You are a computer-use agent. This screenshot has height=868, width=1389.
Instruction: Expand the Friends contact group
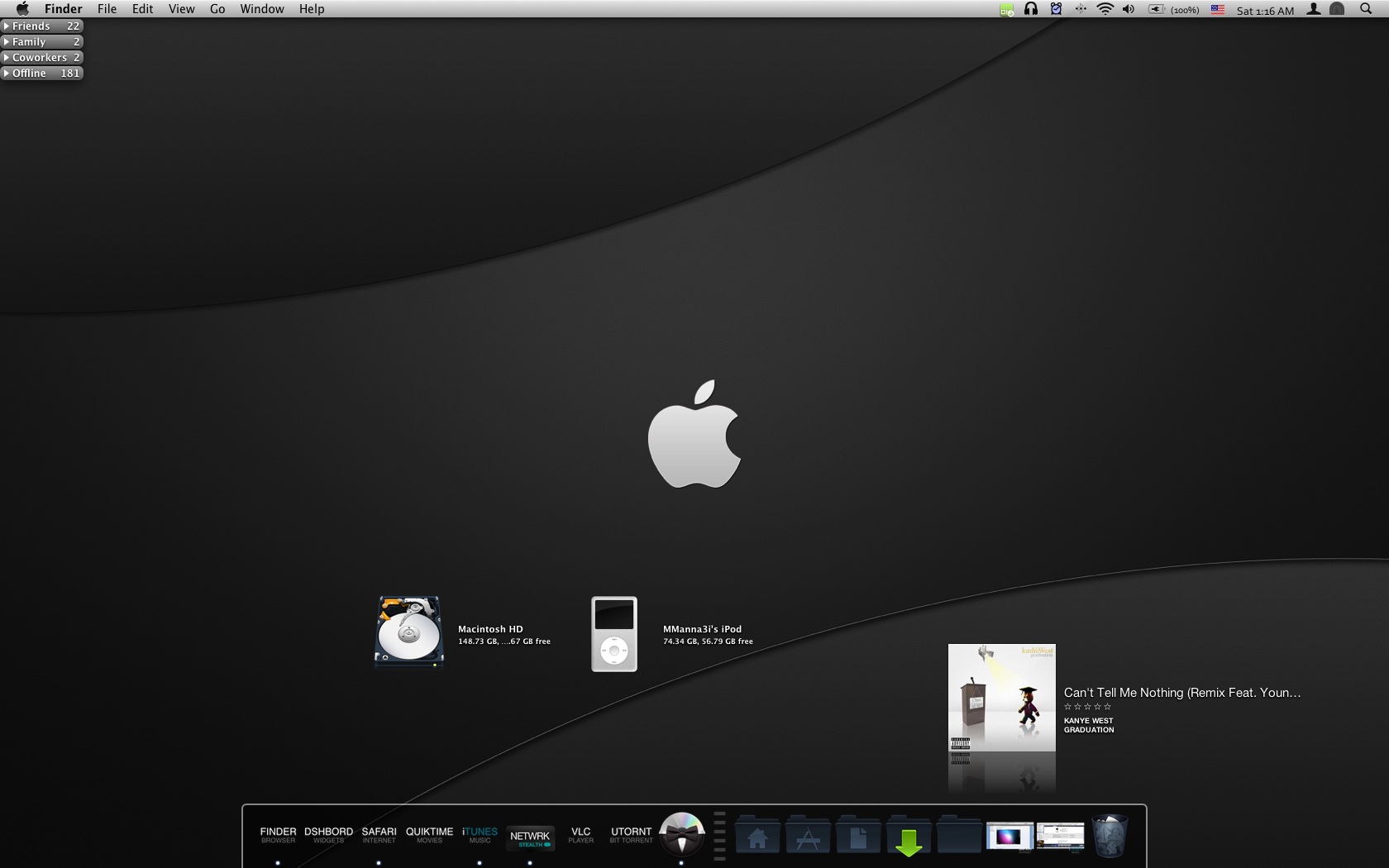[41, 26]
